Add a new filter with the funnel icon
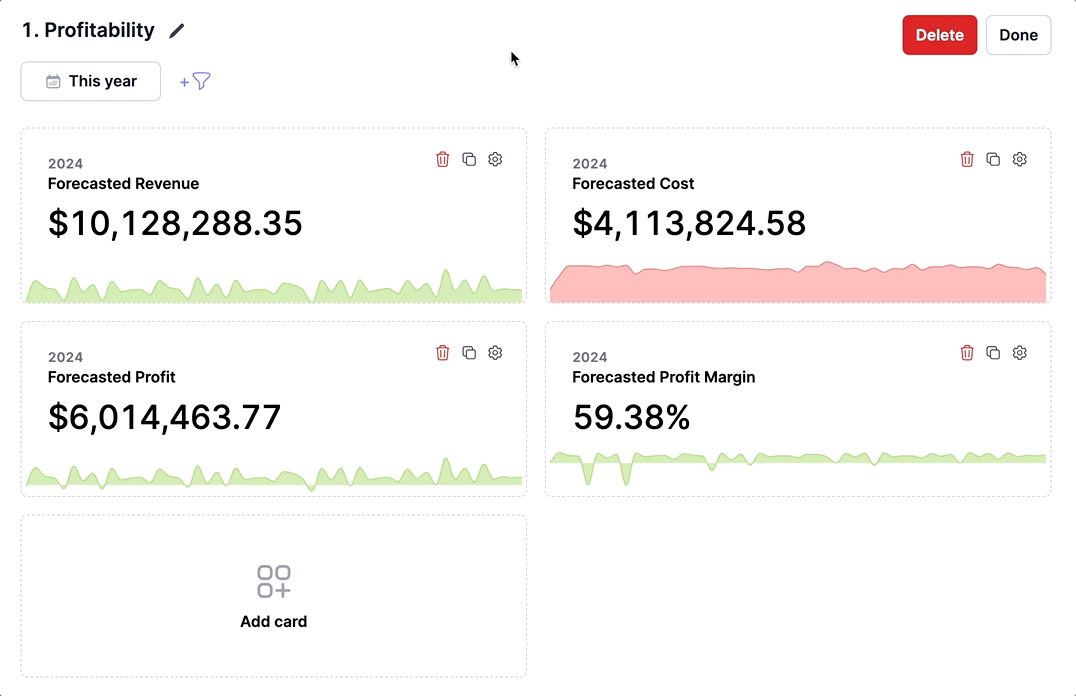This screenshot has width=1076, height=696. pyautogui.click(x=196, y=81)
